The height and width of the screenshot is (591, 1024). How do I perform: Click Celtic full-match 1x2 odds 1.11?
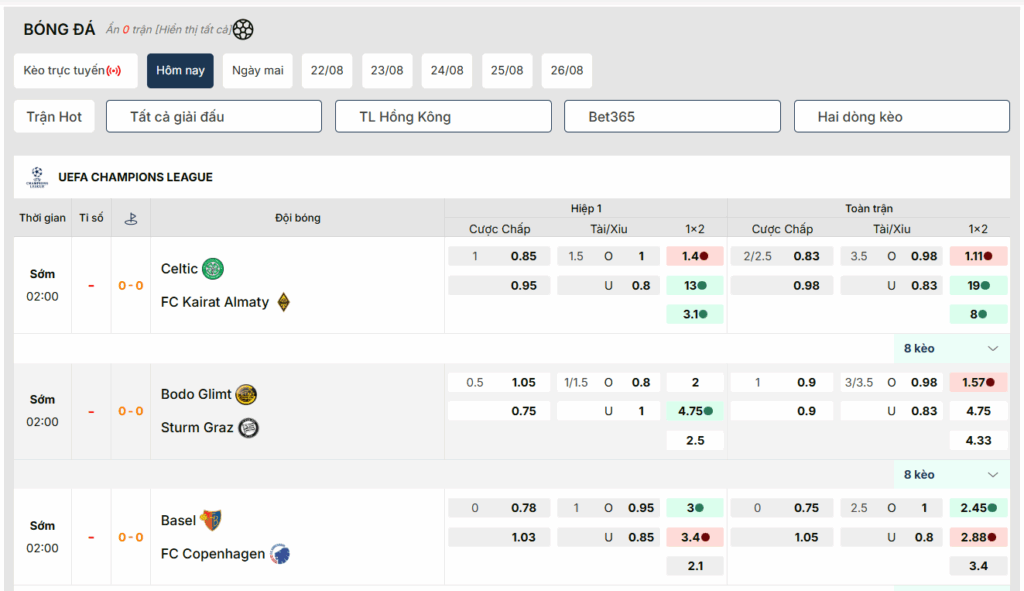tap(978, 256)
